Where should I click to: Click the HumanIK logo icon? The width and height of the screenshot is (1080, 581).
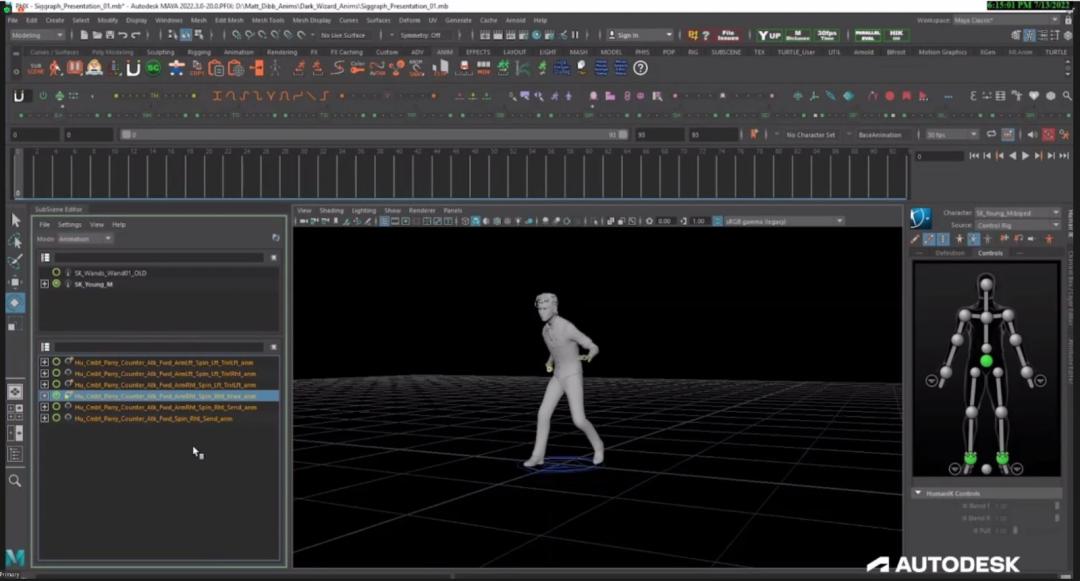[x=921, y=217]
